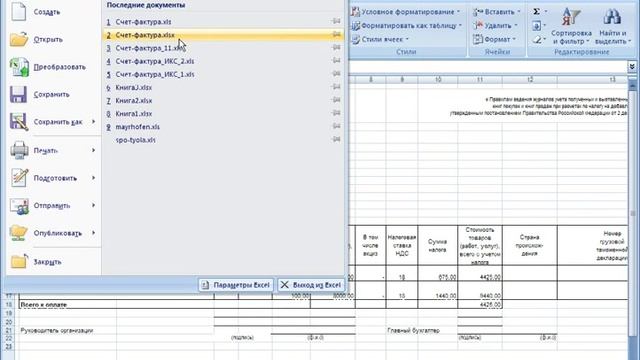Choose Открыть menu entry
This screenshot has width=640, height=360.
54,40
